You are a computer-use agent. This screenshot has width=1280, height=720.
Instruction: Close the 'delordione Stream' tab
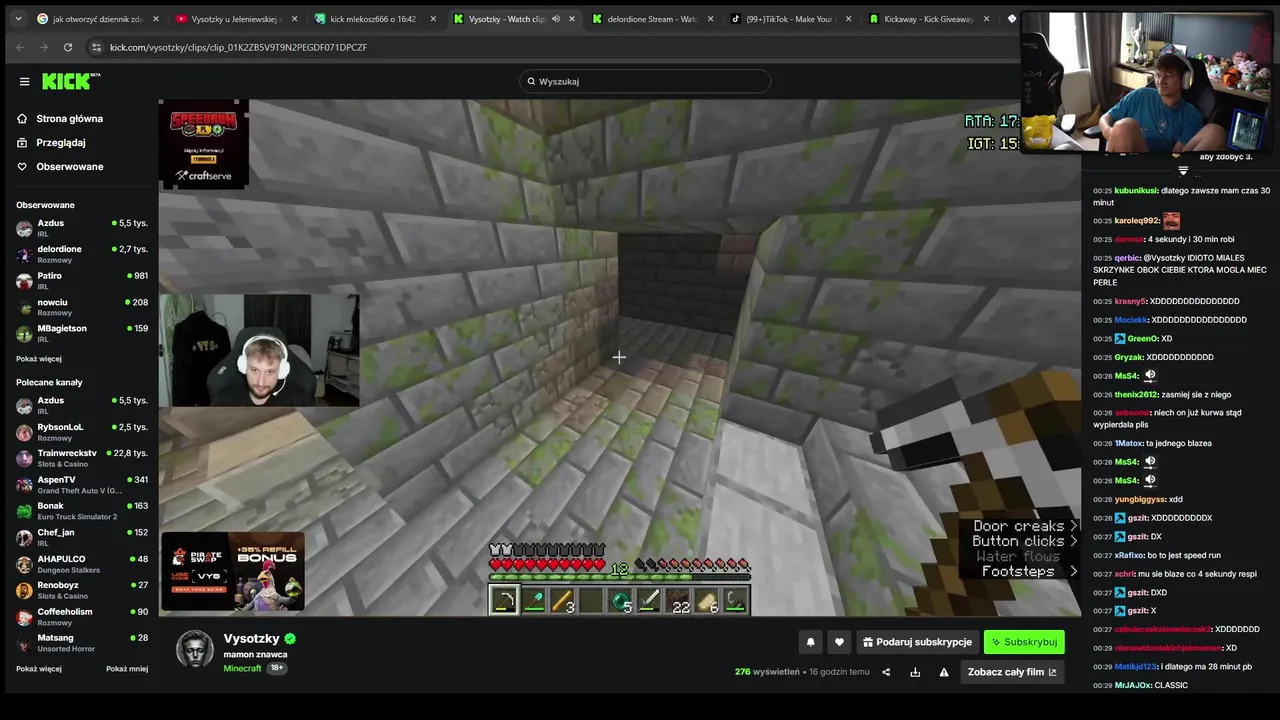point(710,19)
